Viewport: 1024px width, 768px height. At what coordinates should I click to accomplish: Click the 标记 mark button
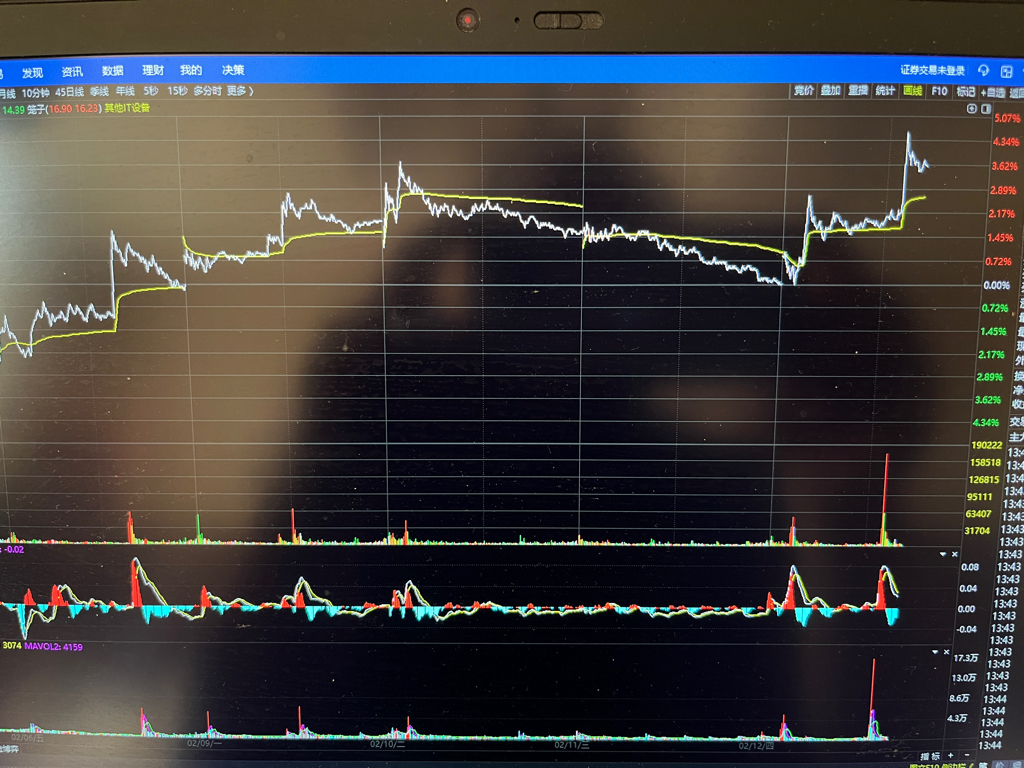click(x=966, y=91)
